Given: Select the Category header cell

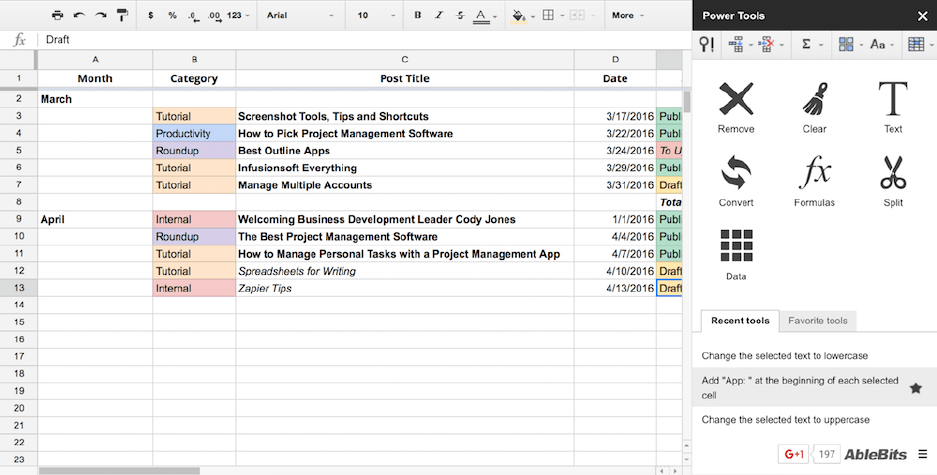Looking at the screenshot, I should pos(194,78).
